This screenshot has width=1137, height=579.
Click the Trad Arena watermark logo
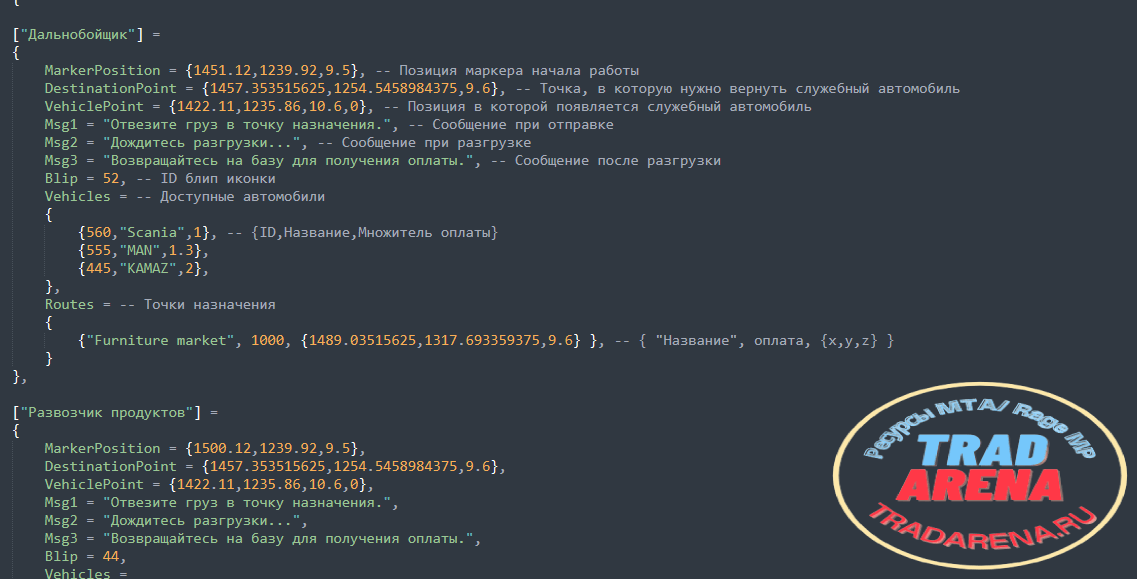coord(980,475)
